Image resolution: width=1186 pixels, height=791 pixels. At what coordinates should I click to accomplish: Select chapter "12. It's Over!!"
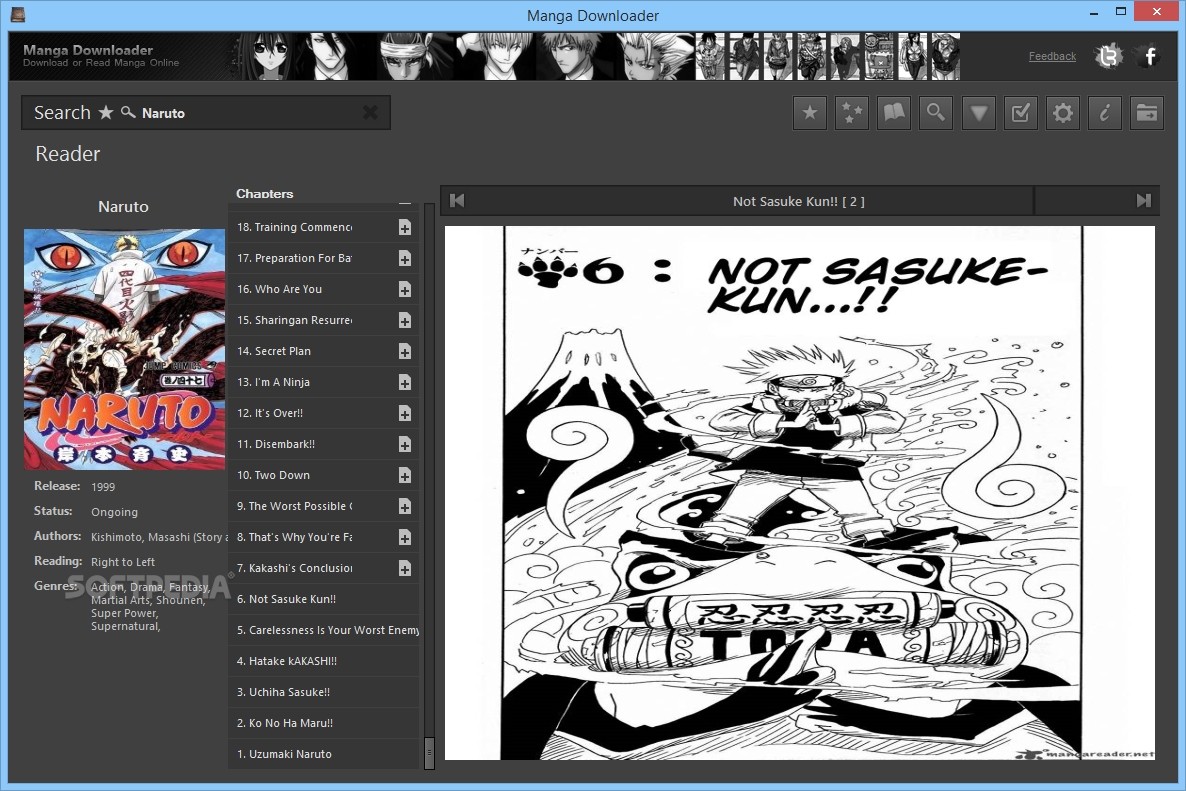[x=324, y=413]
